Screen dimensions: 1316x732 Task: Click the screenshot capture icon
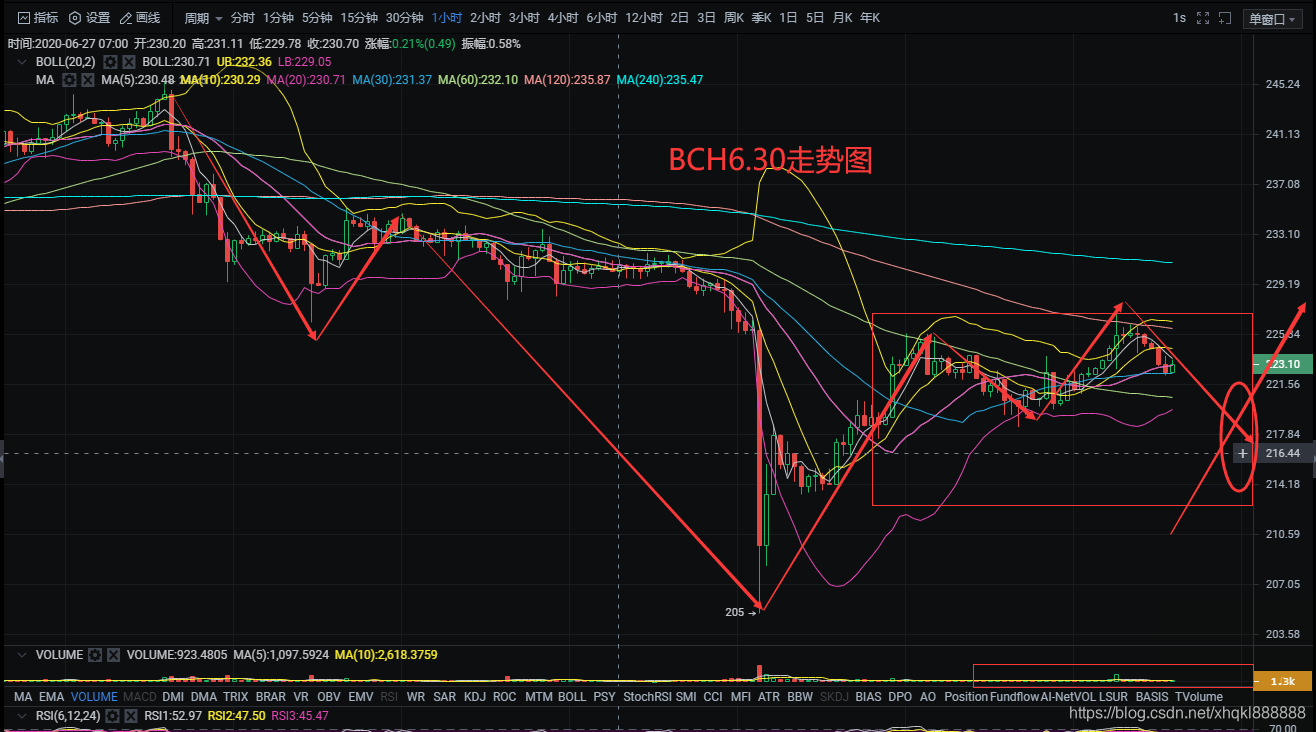click(1224, 18)
